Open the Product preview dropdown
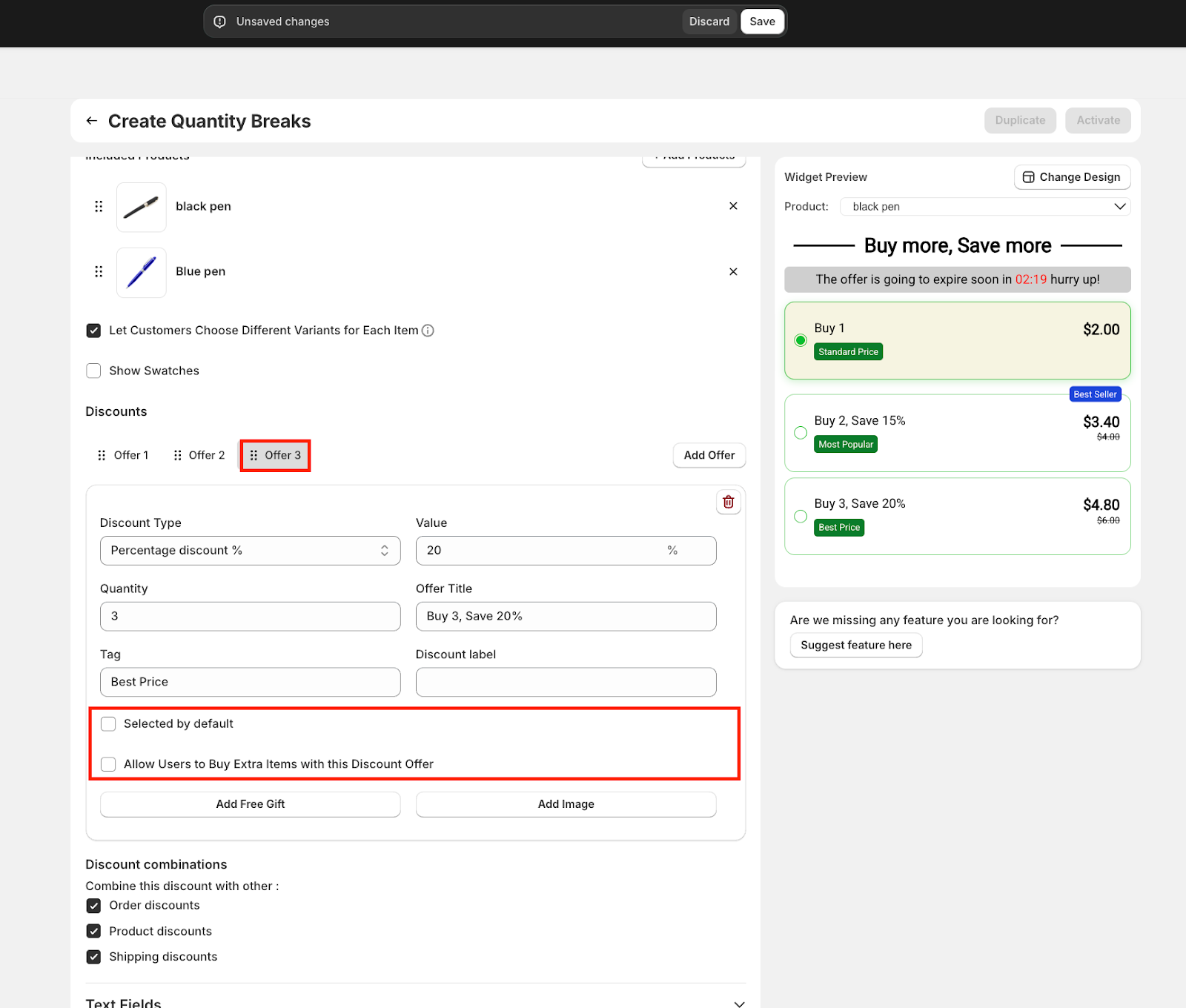Screen dimensions: 1186x1008 pyautogui.click(x=984, y=207)
